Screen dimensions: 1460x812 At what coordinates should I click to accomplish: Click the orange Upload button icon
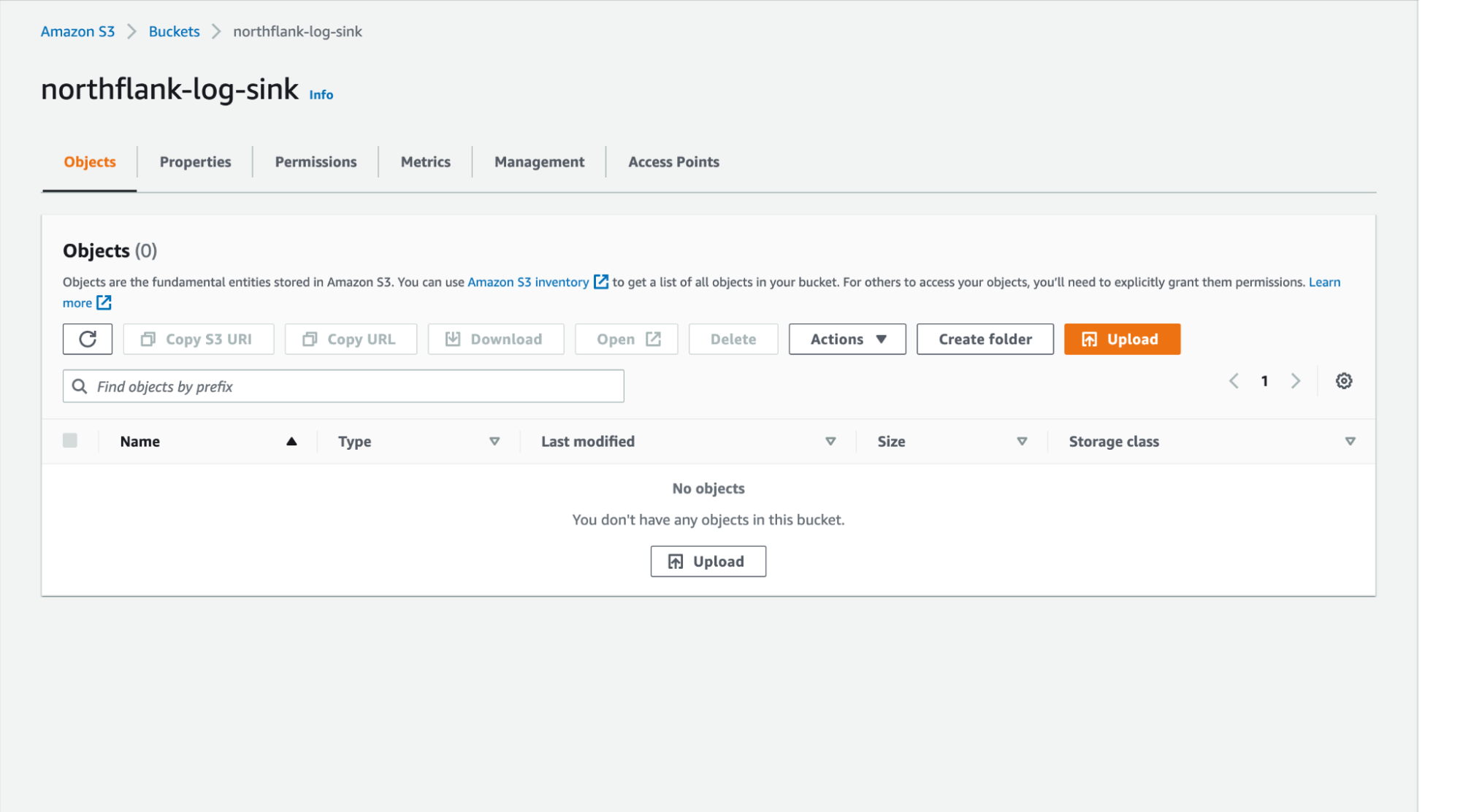pyautogui.click(x=1089, y=339)
